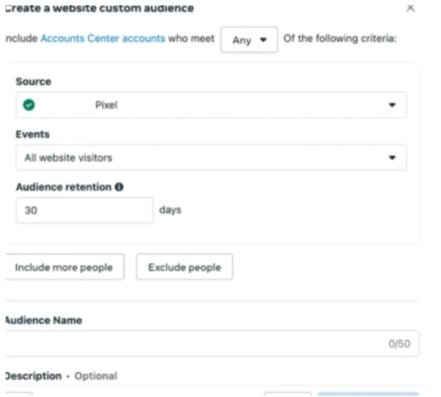This screenshot has height=397, width=441.
Task: Click the Include more people button
Action: pos(64,267)
